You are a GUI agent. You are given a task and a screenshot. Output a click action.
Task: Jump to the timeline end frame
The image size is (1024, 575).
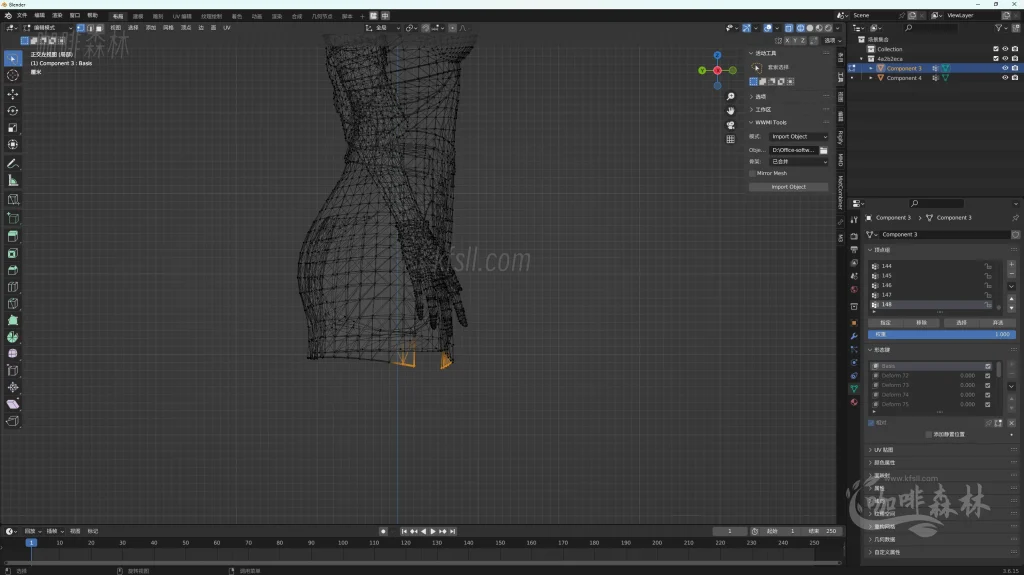pyautogui.click(x=453, y=532)
